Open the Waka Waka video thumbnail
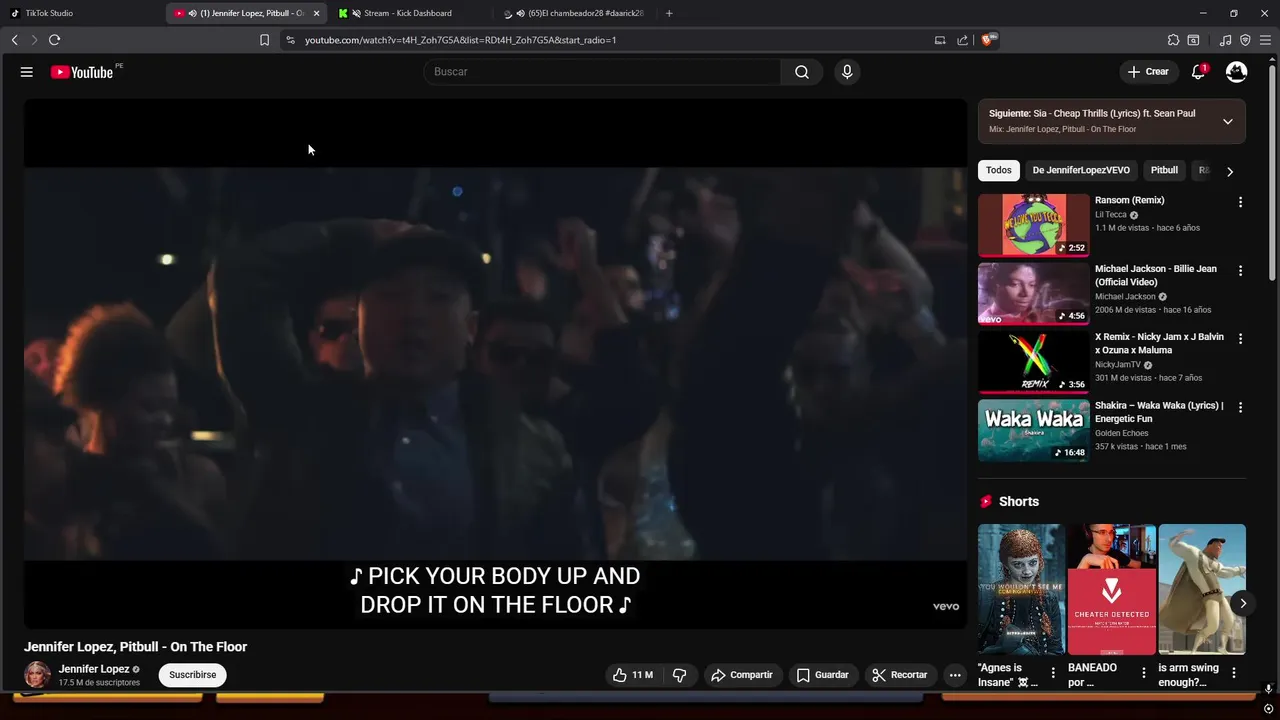Screen dimensions: 1280x720 click(1033, 430)
